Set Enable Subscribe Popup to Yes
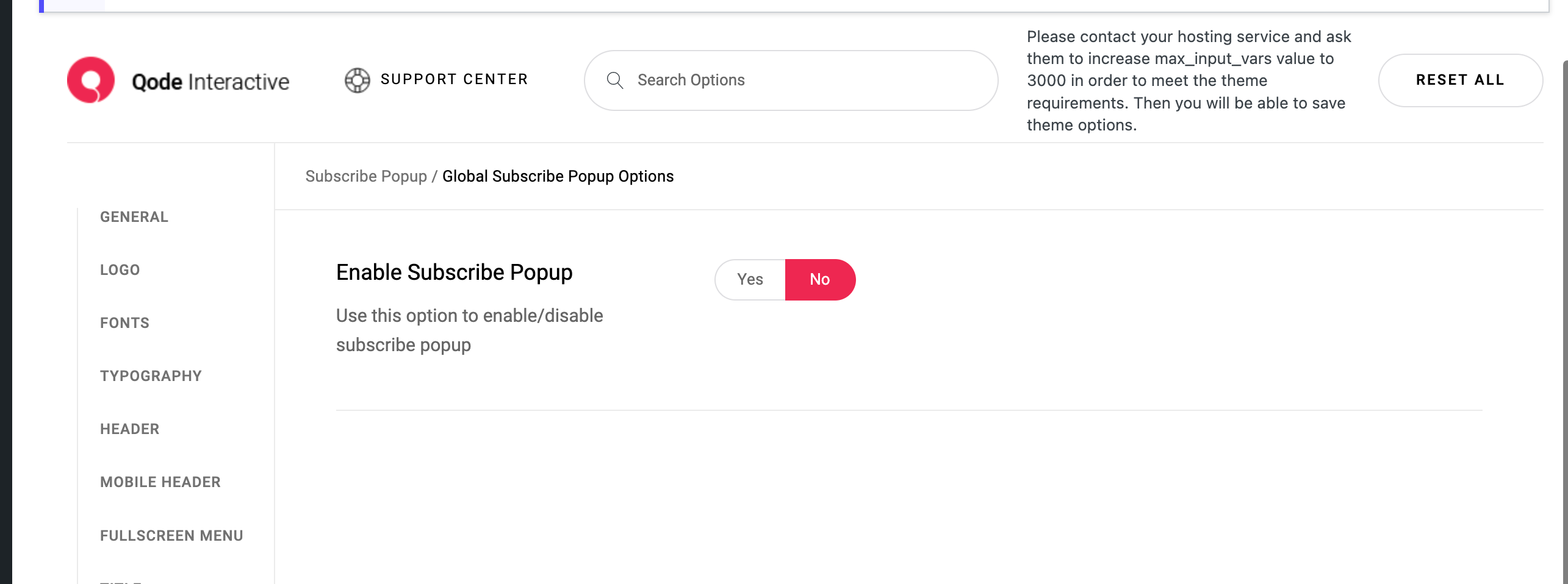This screenshot has width=1568, height=584. point(750,279)
